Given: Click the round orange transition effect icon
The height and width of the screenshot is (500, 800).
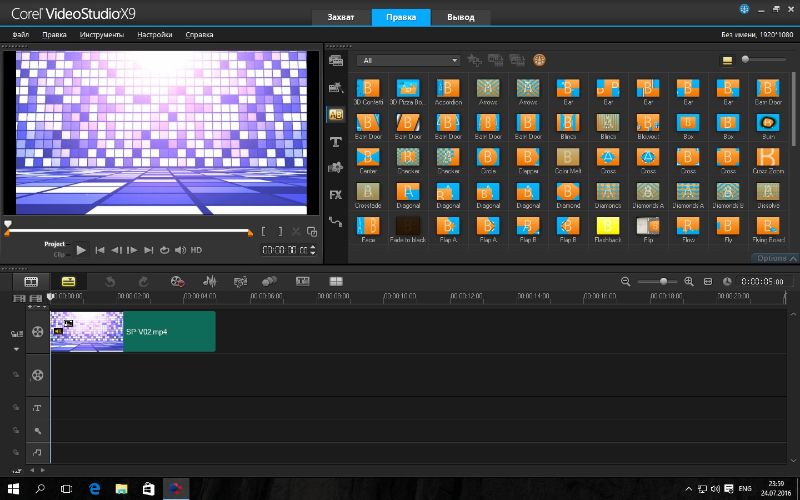Looking at the screenshot, I should pos(539,60).
